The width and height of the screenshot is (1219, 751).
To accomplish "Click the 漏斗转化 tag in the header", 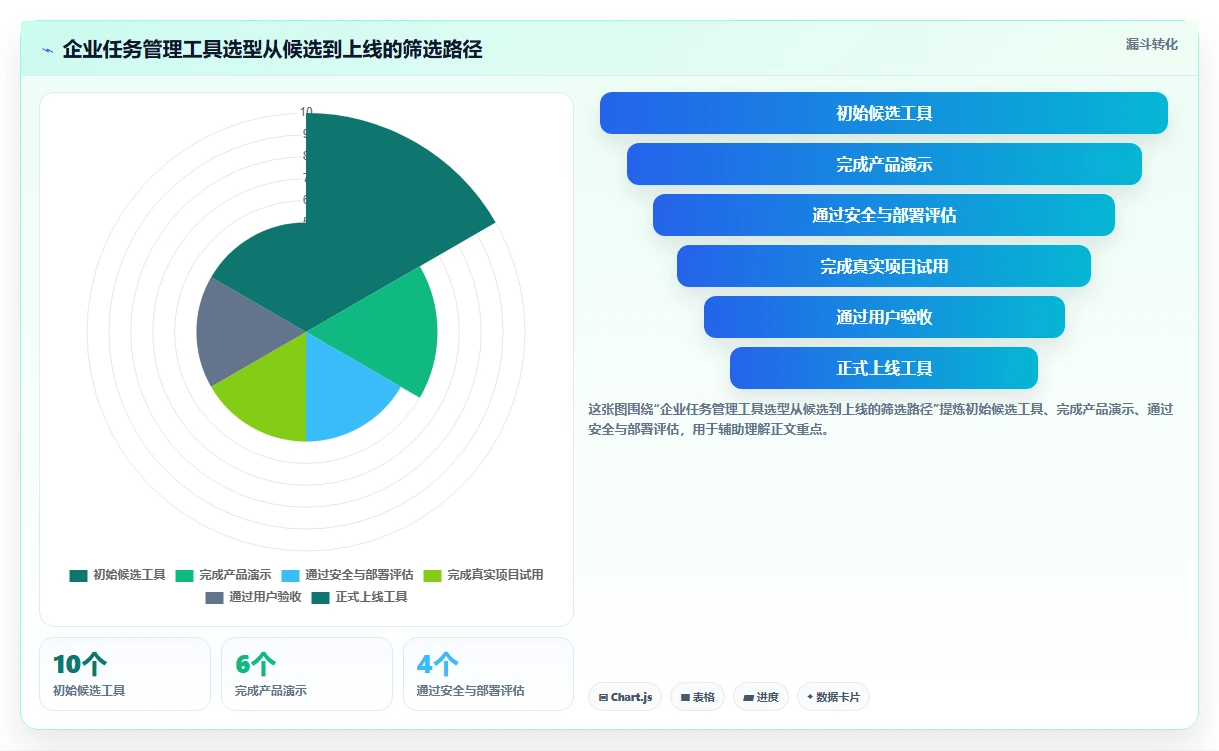I will coord(1151,44).
